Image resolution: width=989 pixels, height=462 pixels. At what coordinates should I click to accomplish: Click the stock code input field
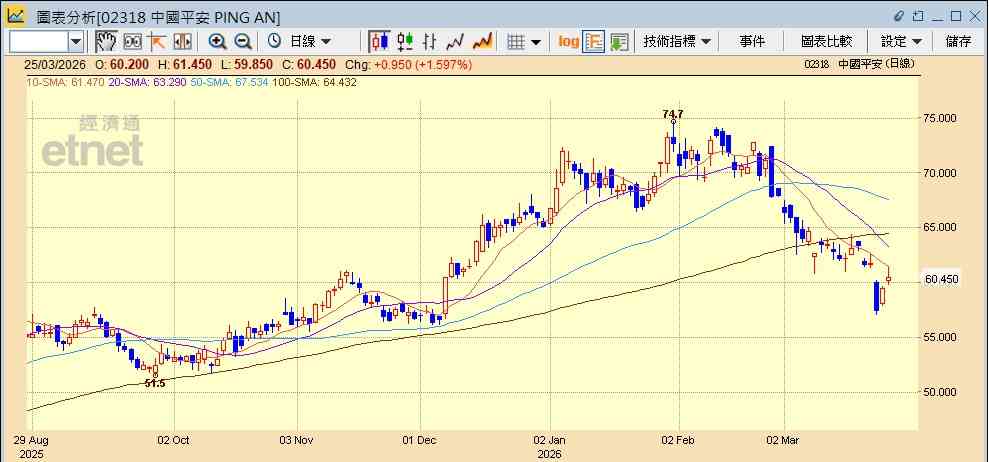(x=38, y=42)
